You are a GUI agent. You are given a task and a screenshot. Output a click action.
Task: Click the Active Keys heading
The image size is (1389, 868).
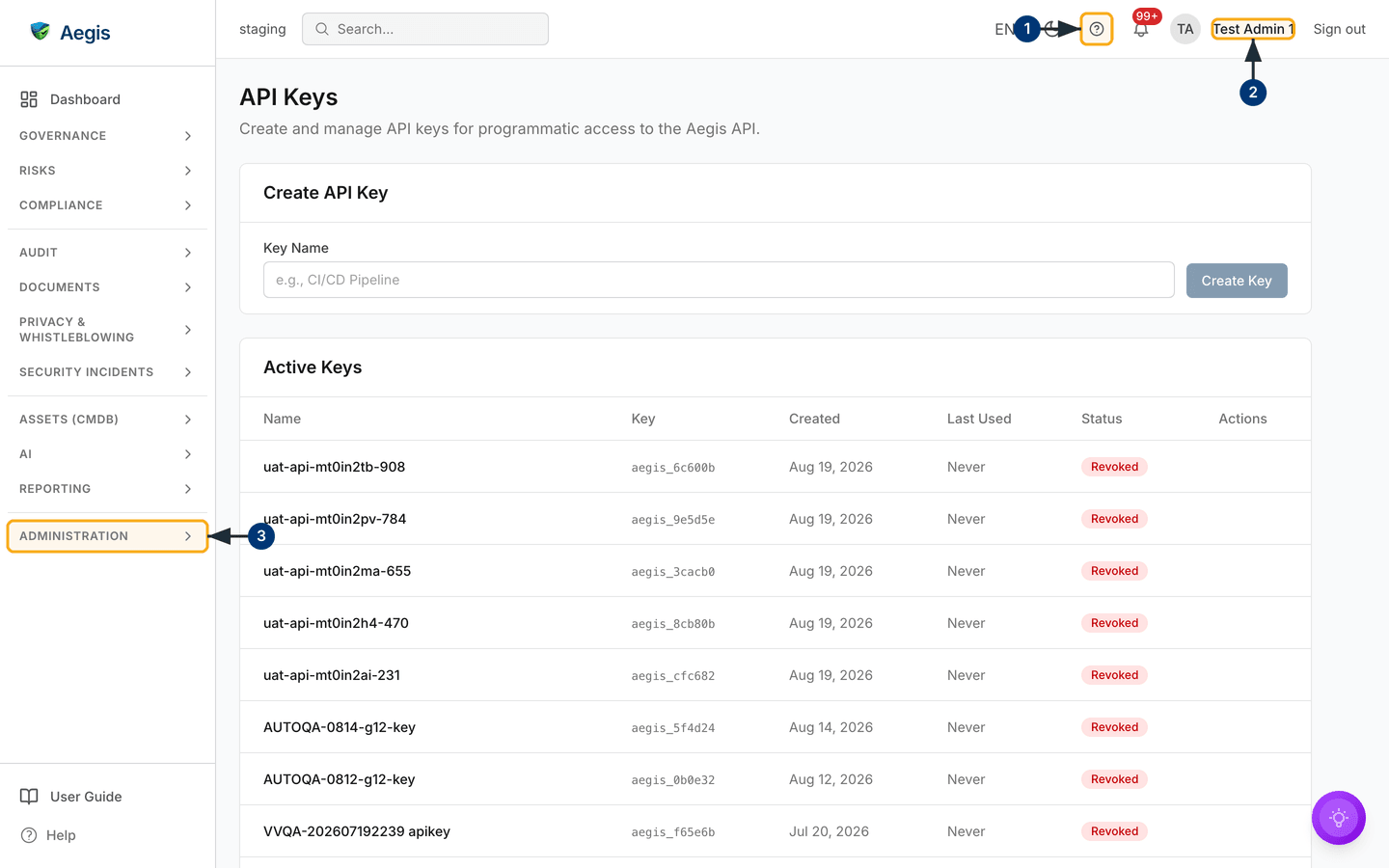(x=313, y=367)
